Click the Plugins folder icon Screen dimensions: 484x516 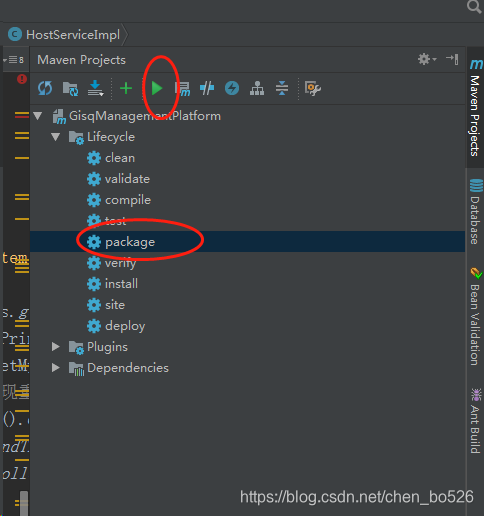(76, 347)
